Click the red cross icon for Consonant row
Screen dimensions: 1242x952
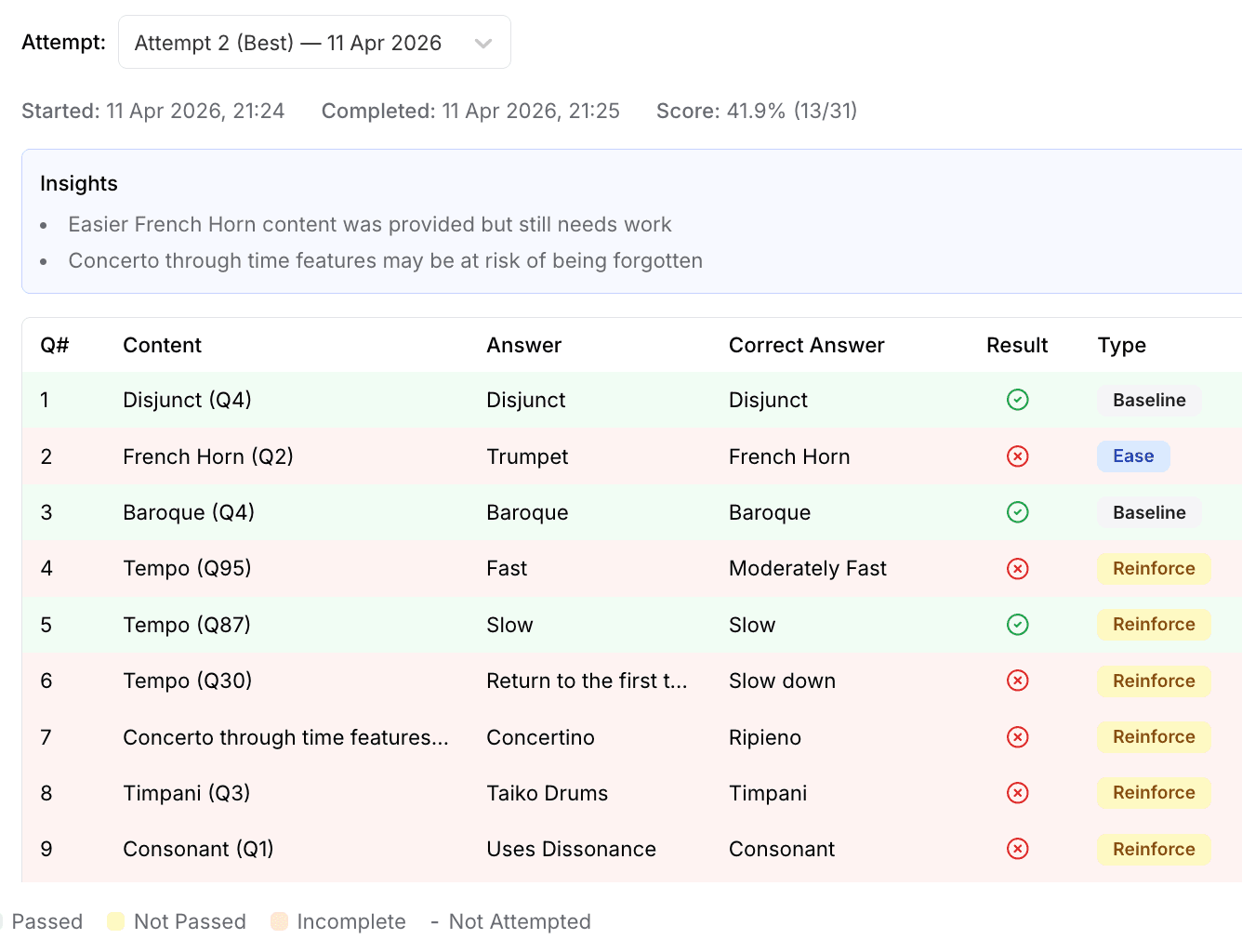[1017, 849]
